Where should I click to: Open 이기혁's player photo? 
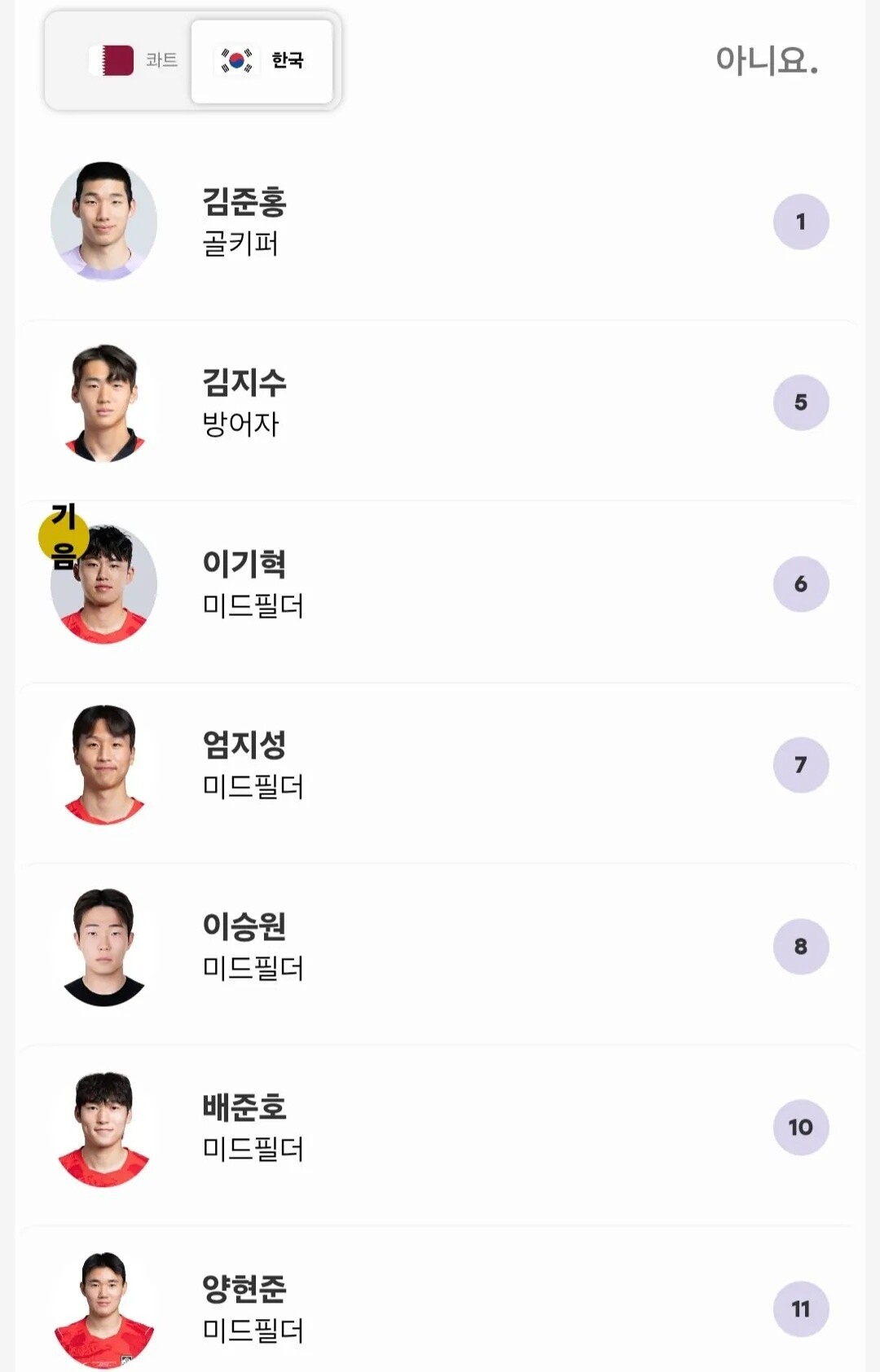103,584
